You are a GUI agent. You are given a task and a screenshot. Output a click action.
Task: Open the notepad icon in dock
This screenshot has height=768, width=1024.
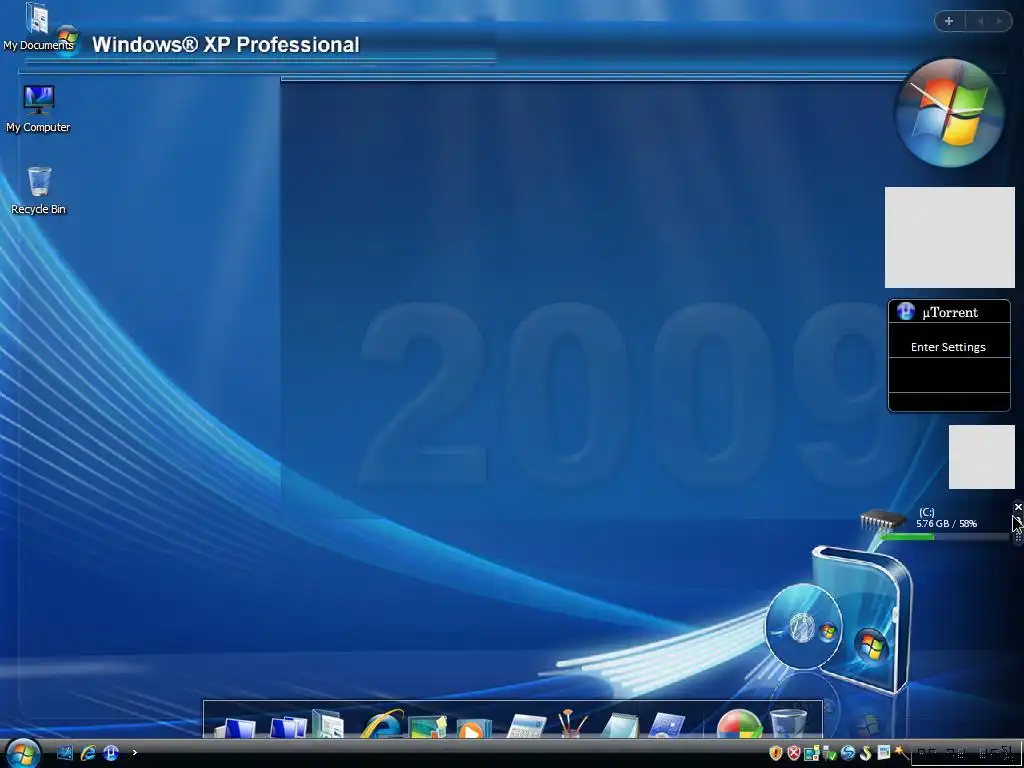pyautogui.click(x=619, y=726)
